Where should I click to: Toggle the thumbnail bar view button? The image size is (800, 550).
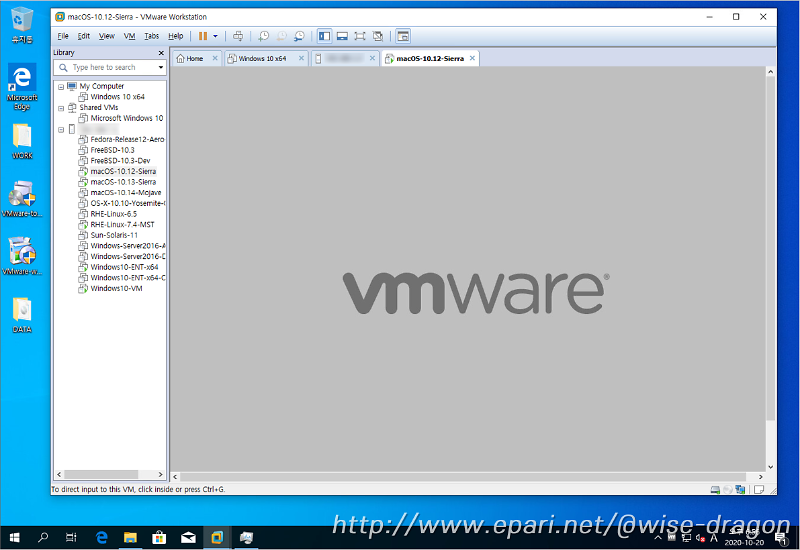click(342, 36)
